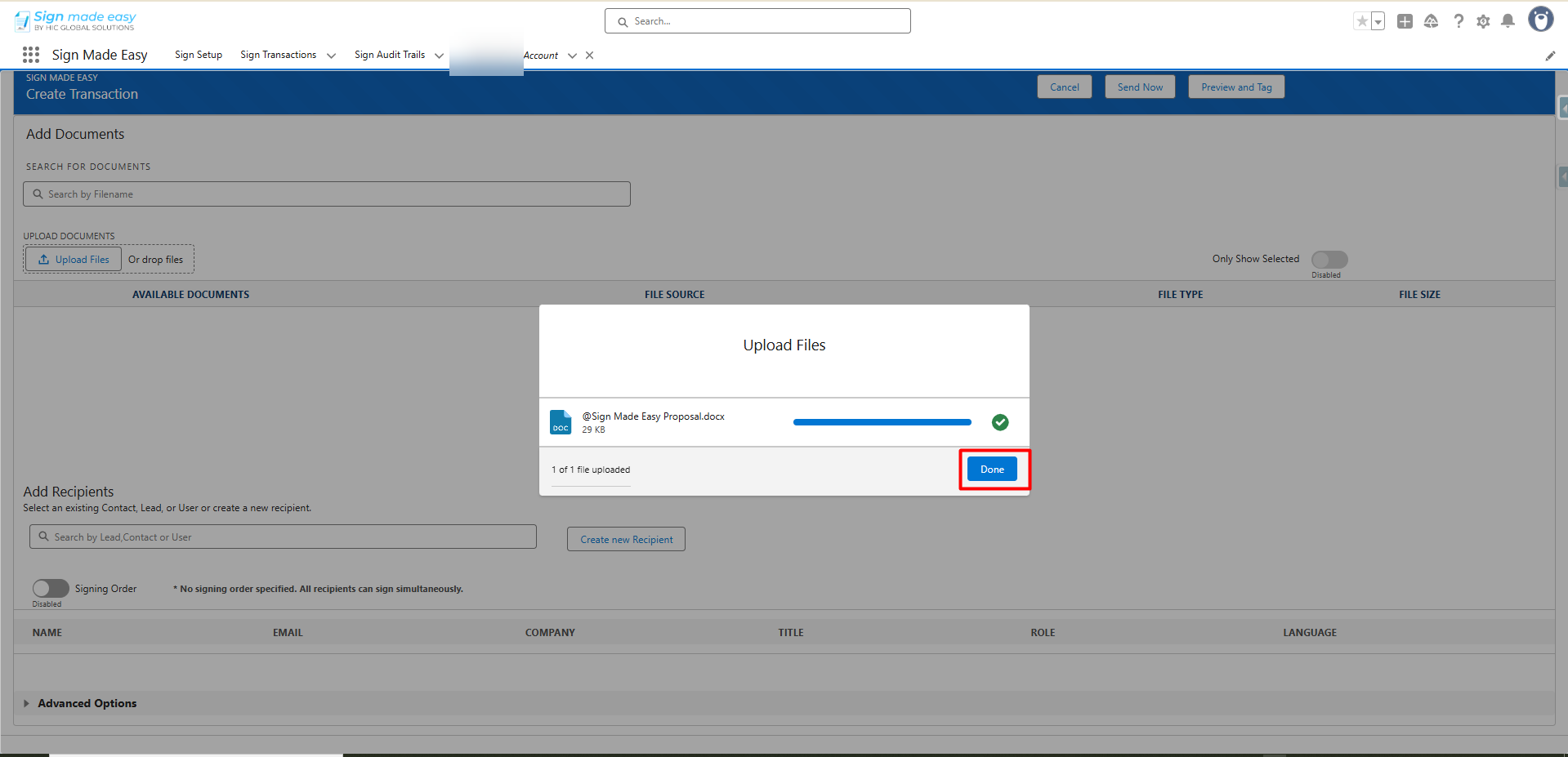Viewport: 1568px width, 757px height.
Task: Click the favorites star icon
Action: pos(1362,21)
